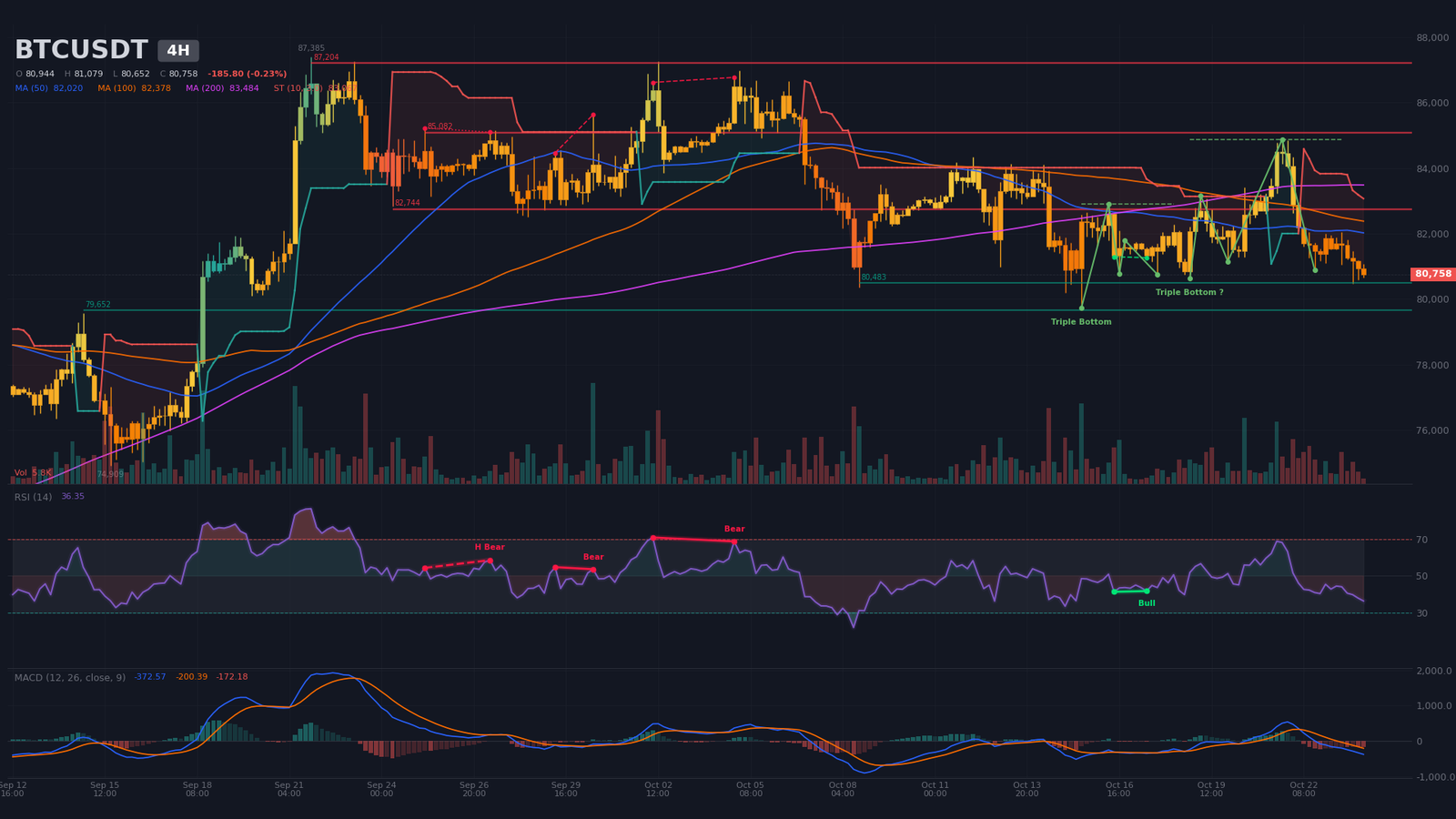1456x819 pixels.
Task: Click the 'Triple Bottom ?' pattern label
Action: pos(1189,292)
